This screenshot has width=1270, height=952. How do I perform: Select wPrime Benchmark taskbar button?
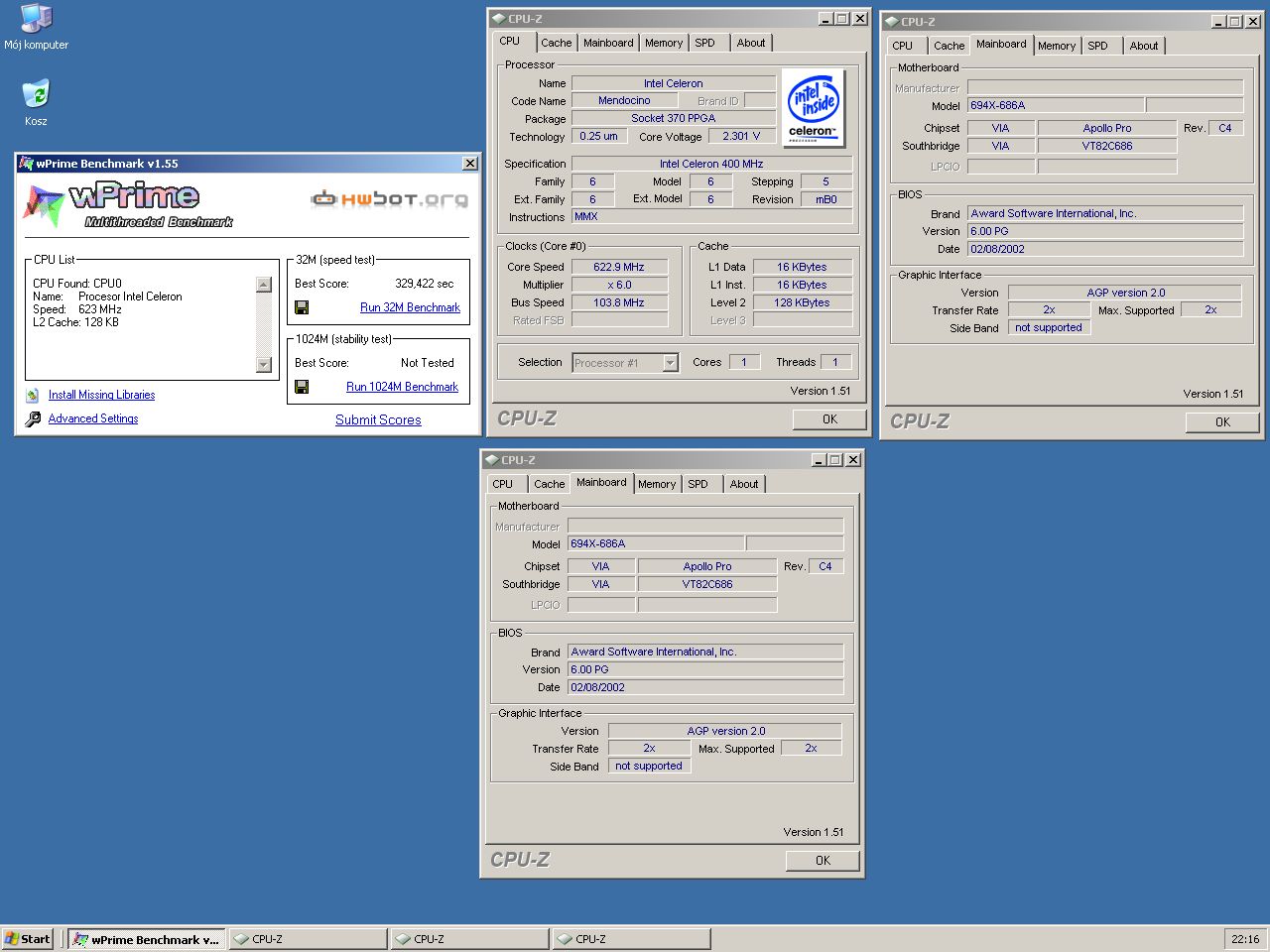click(x=147, y=939)
